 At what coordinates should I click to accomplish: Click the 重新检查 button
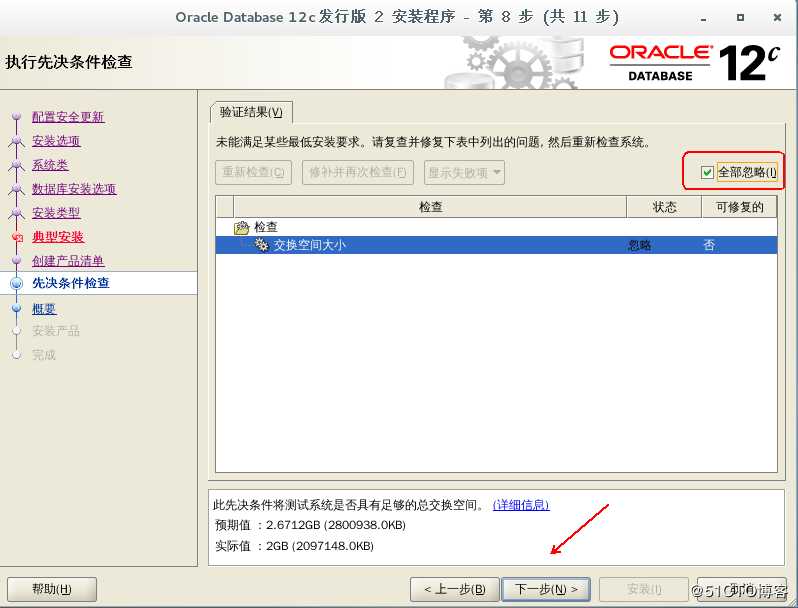coord(253,172)
